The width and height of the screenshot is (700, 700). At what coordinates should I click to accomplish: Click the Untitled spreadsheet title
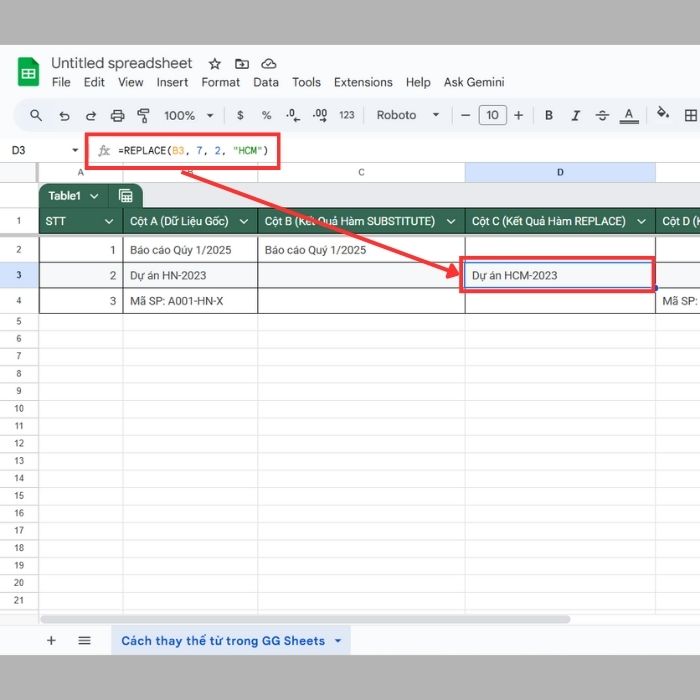pos(122,63)
